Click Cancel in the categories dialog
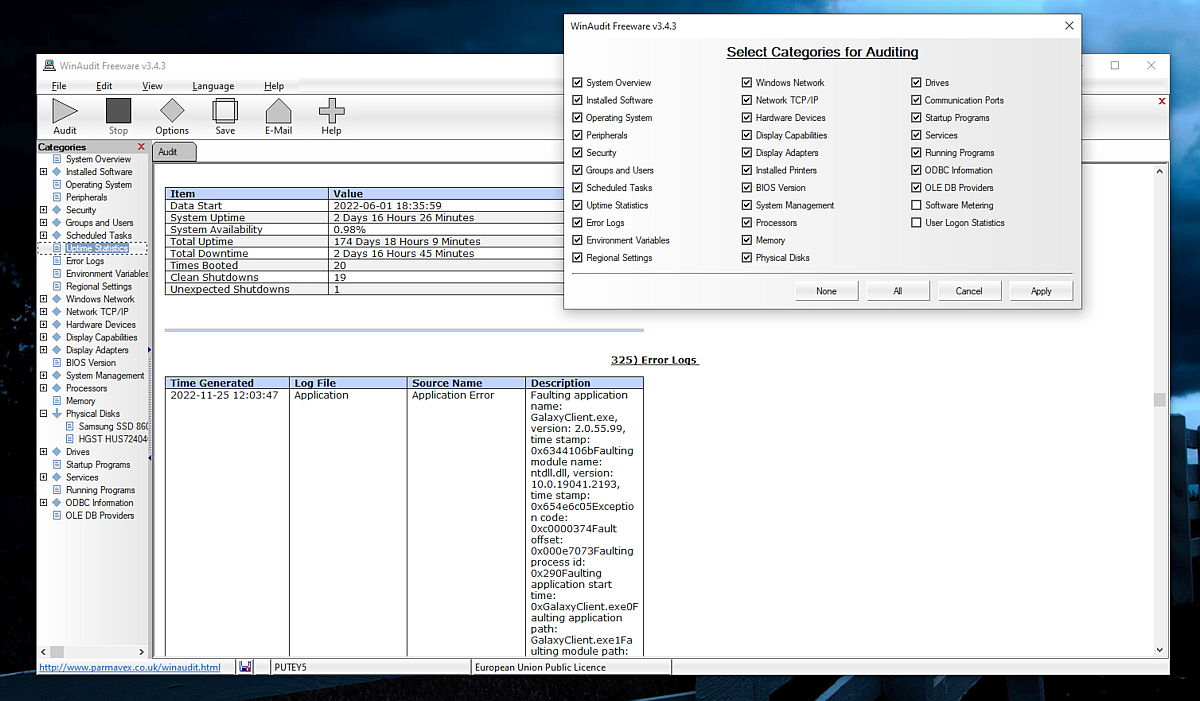The width and height of the screenshot is (1200, 701). click(969, 291)
